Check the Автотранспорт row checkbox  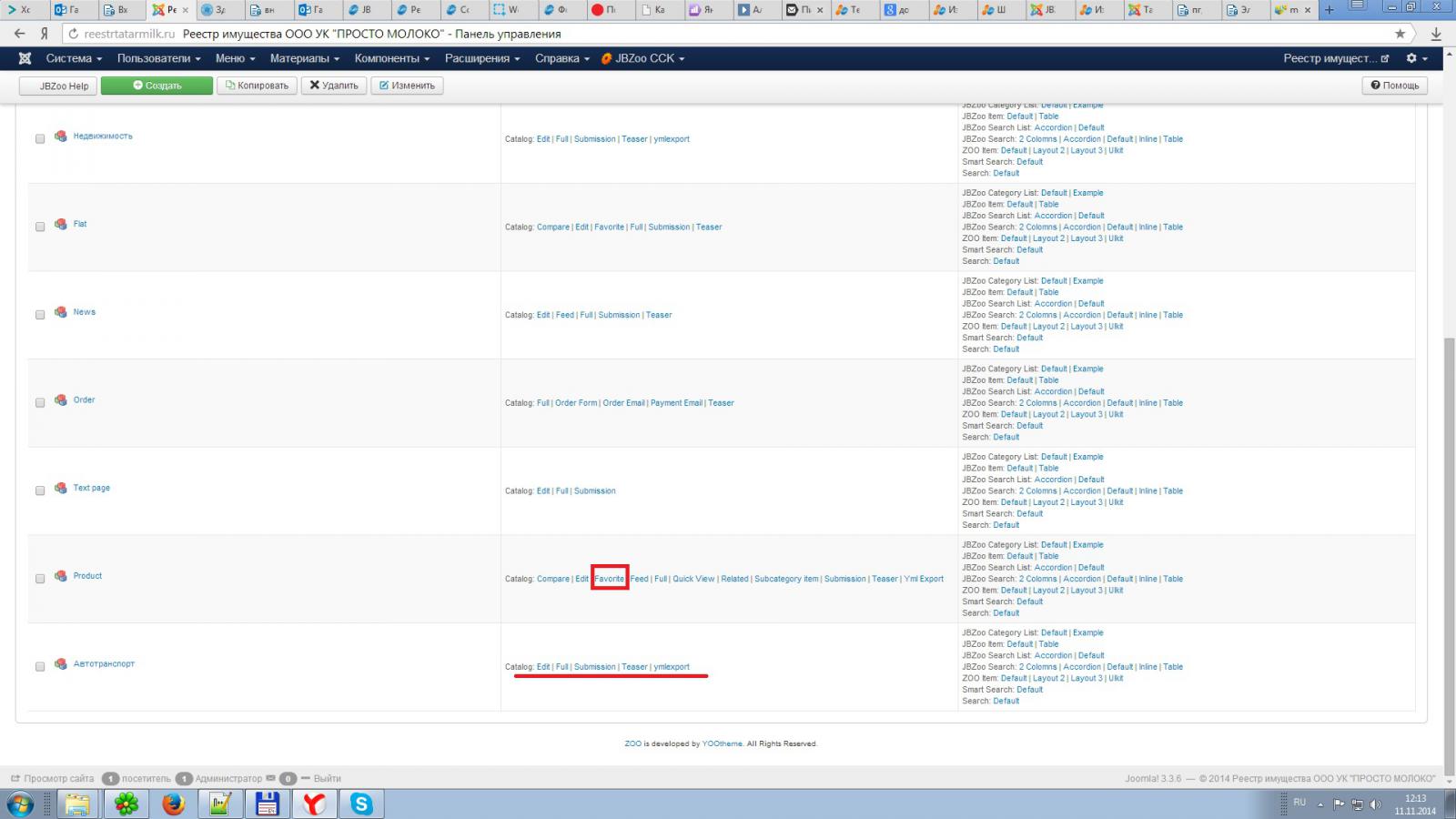[40, 667]
